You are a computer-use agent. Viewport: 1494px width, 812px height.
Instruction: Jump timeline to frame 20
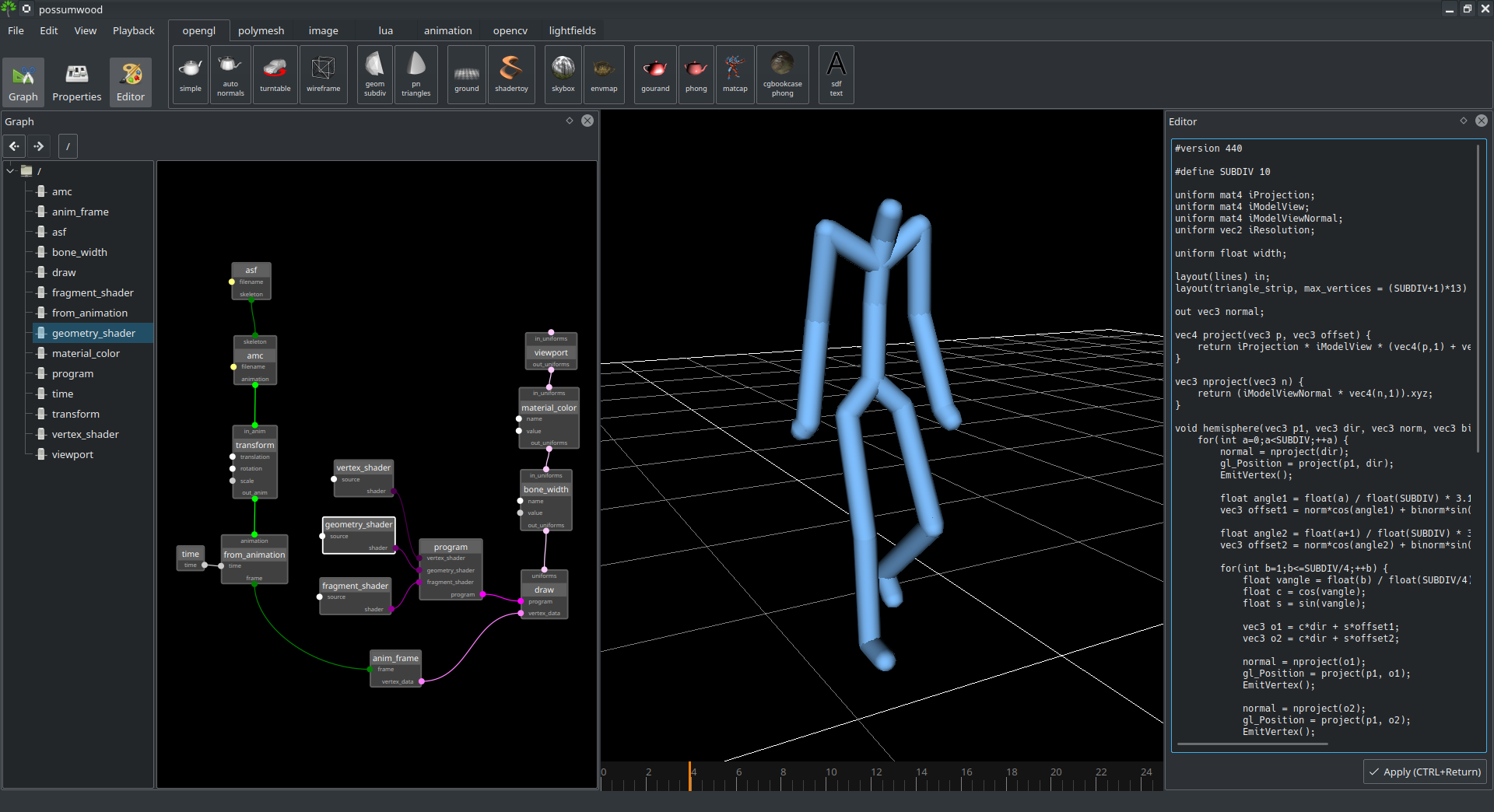tap(1056, 772)
